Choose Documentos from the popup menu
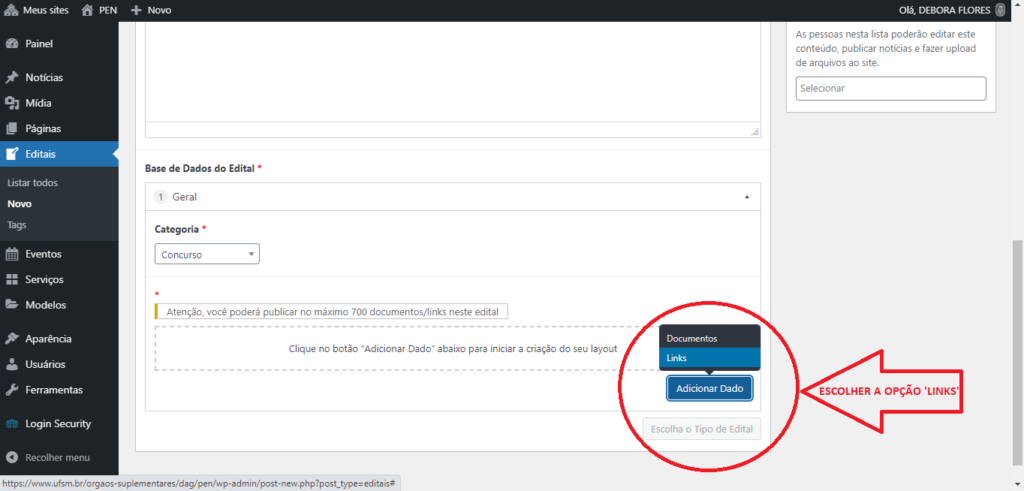The height and width of the screenshot is (491, 1024). tap(709, 338)
